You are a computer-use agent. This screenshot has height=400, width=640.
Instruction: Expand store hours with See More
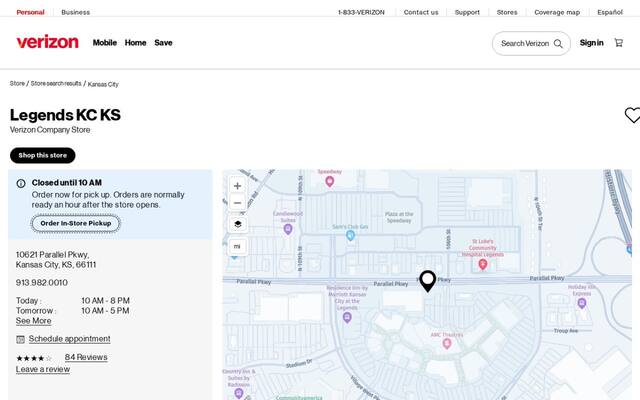tap(33, 321)
